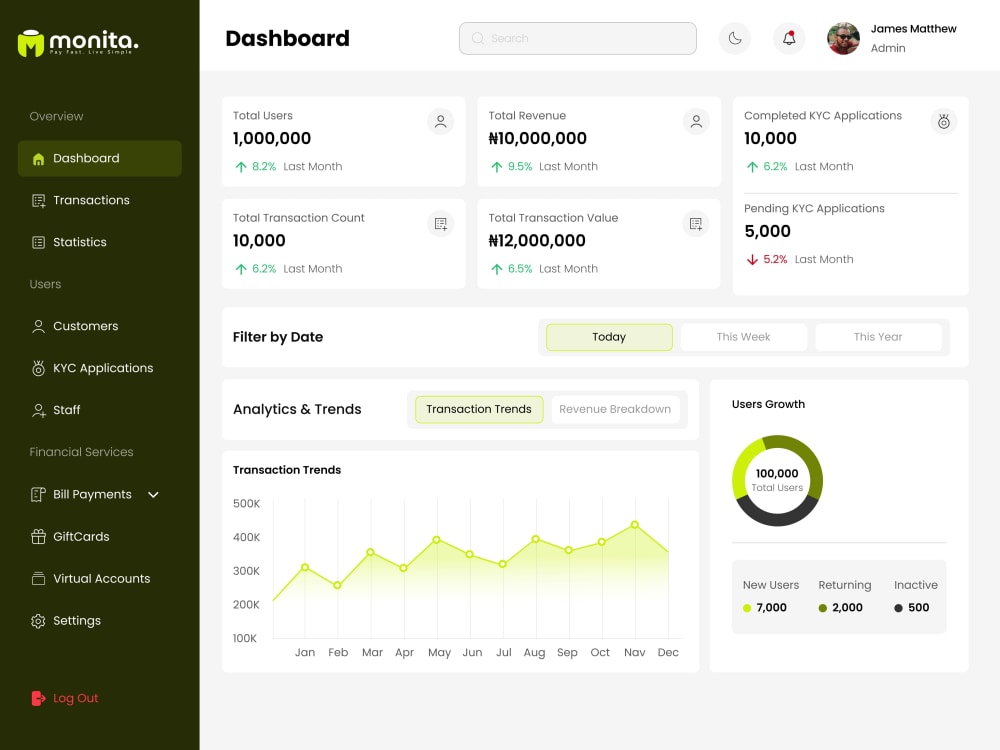1000x750 pixels.
Task: Click the Nov data point on chart
Action: pos(635,525)
